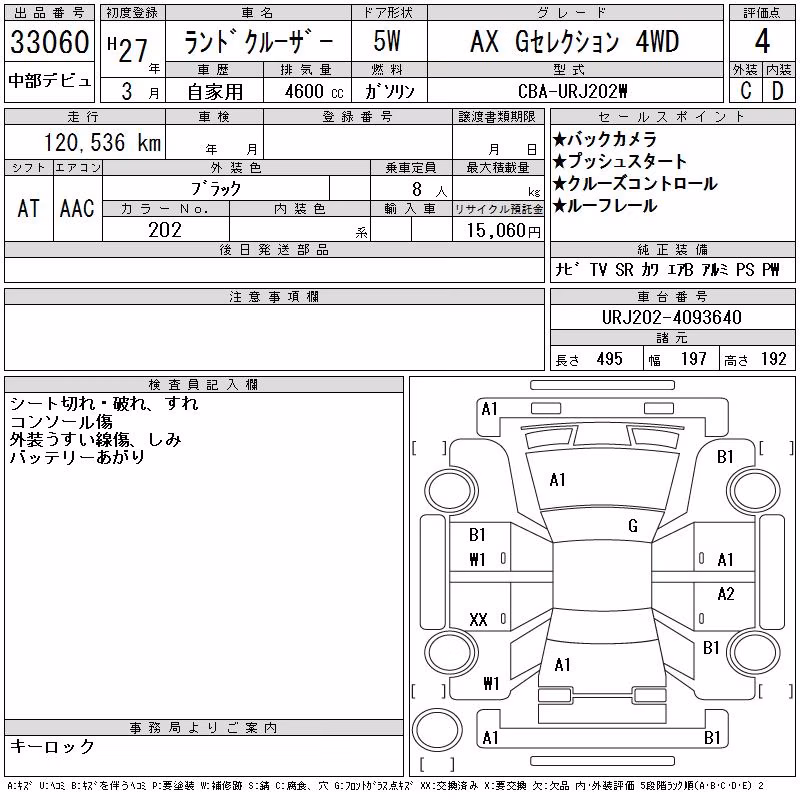Viewport: 800px width, 800px height.
Task: Click spare tire circle beside rear bumper
Action: pos(437,730)
